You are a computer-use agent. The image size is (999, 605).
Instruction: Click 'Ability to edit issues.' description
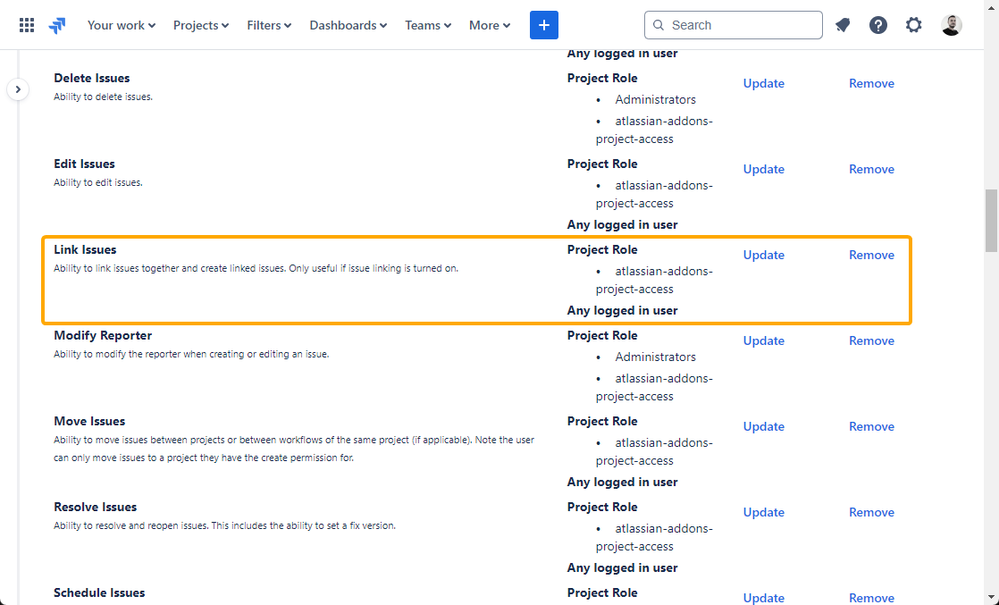pos(98,183)
